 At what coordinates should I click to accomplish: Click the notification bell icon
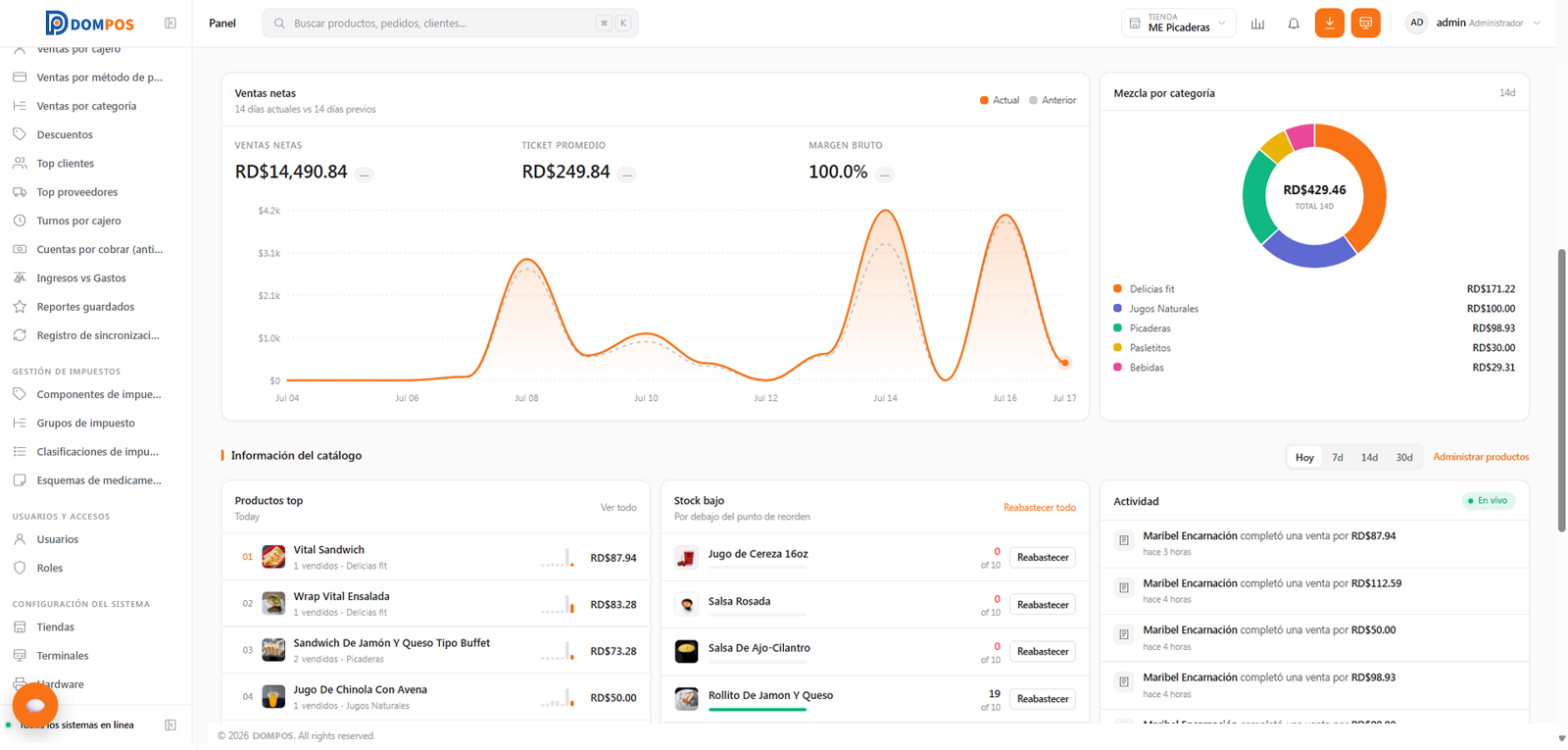point(1294,24)
